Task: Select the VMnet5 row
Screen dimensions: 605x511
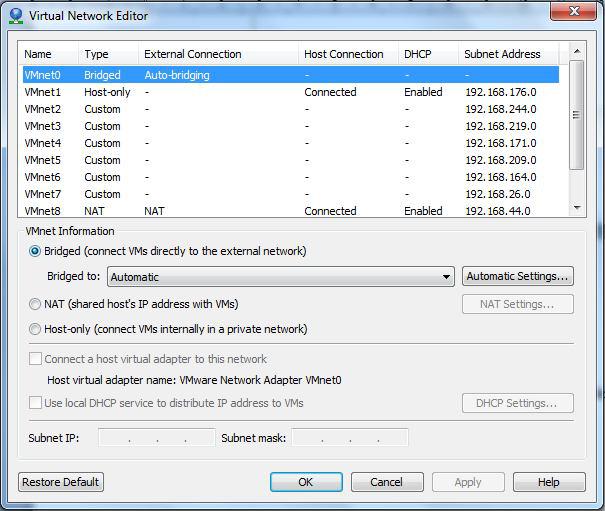Action: coord(291,160)
